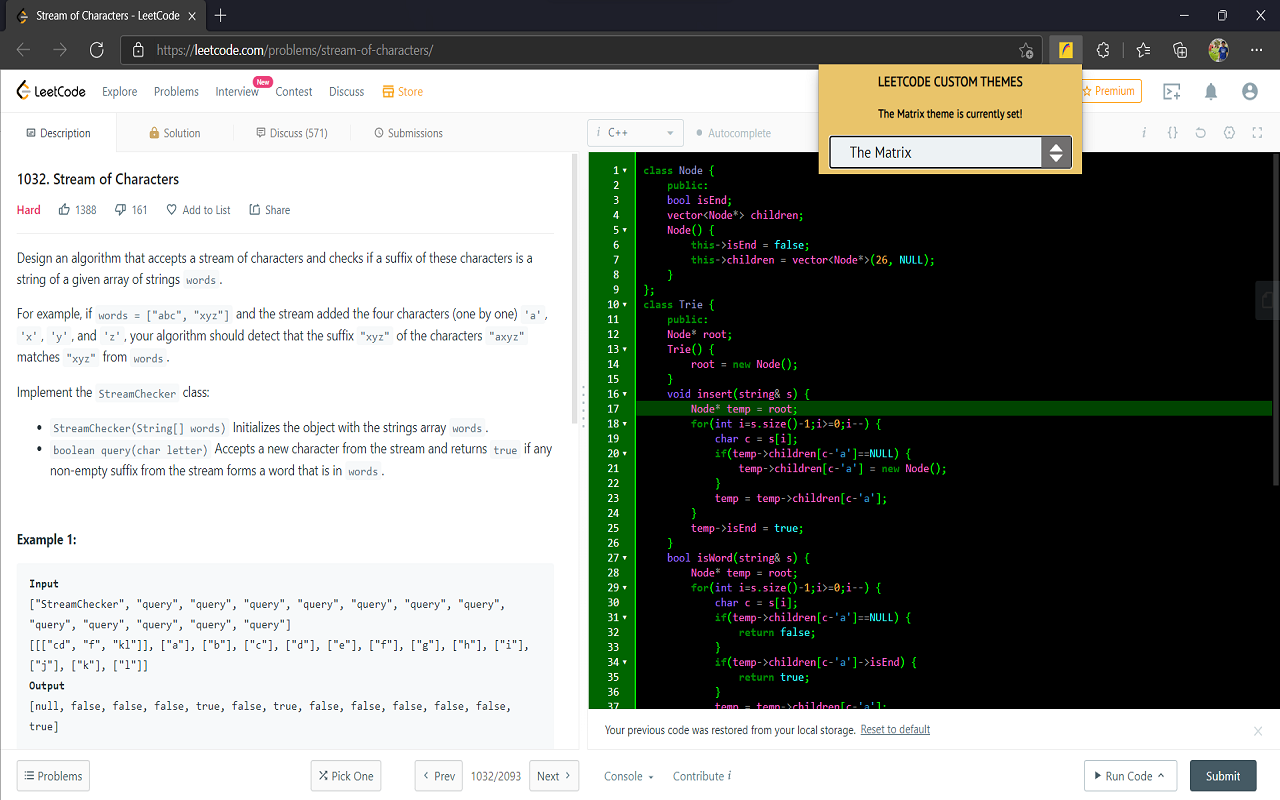Expand the Console panel
1280x800 pixels.
628,776
